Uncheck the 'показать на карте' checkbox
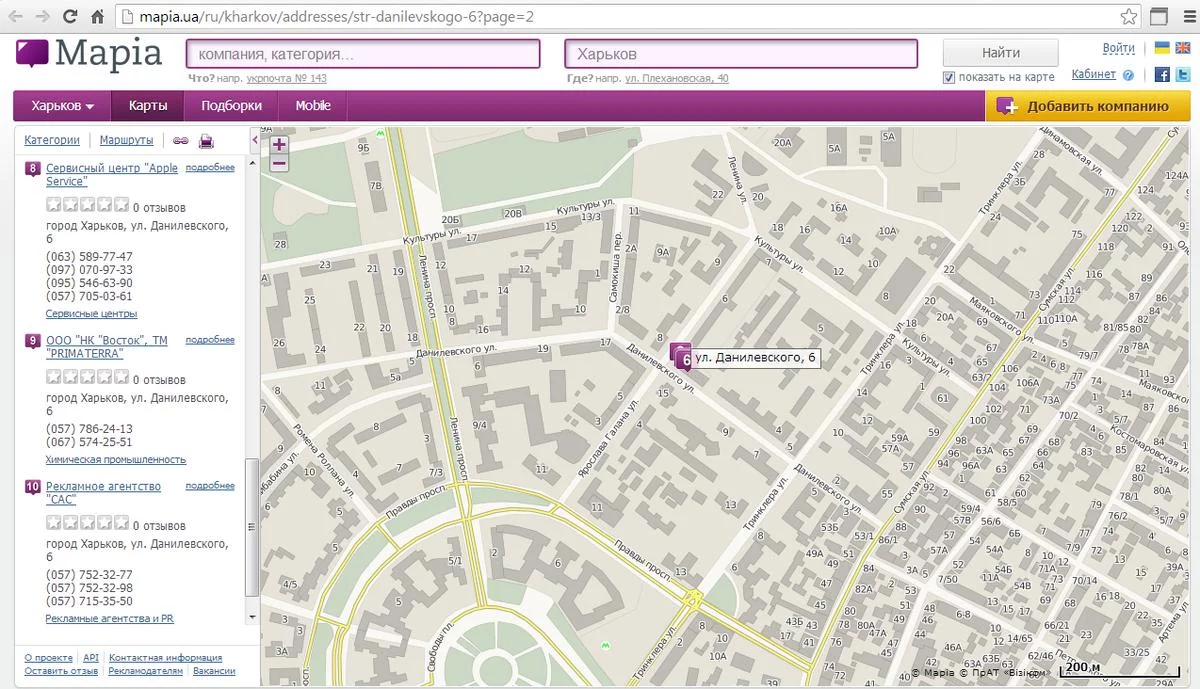 (x=949, y=77)
